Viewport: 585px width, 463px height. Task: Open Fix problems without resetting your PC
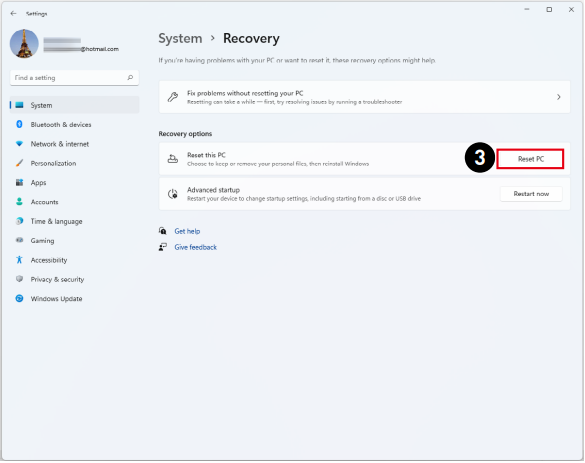(365, 97)
